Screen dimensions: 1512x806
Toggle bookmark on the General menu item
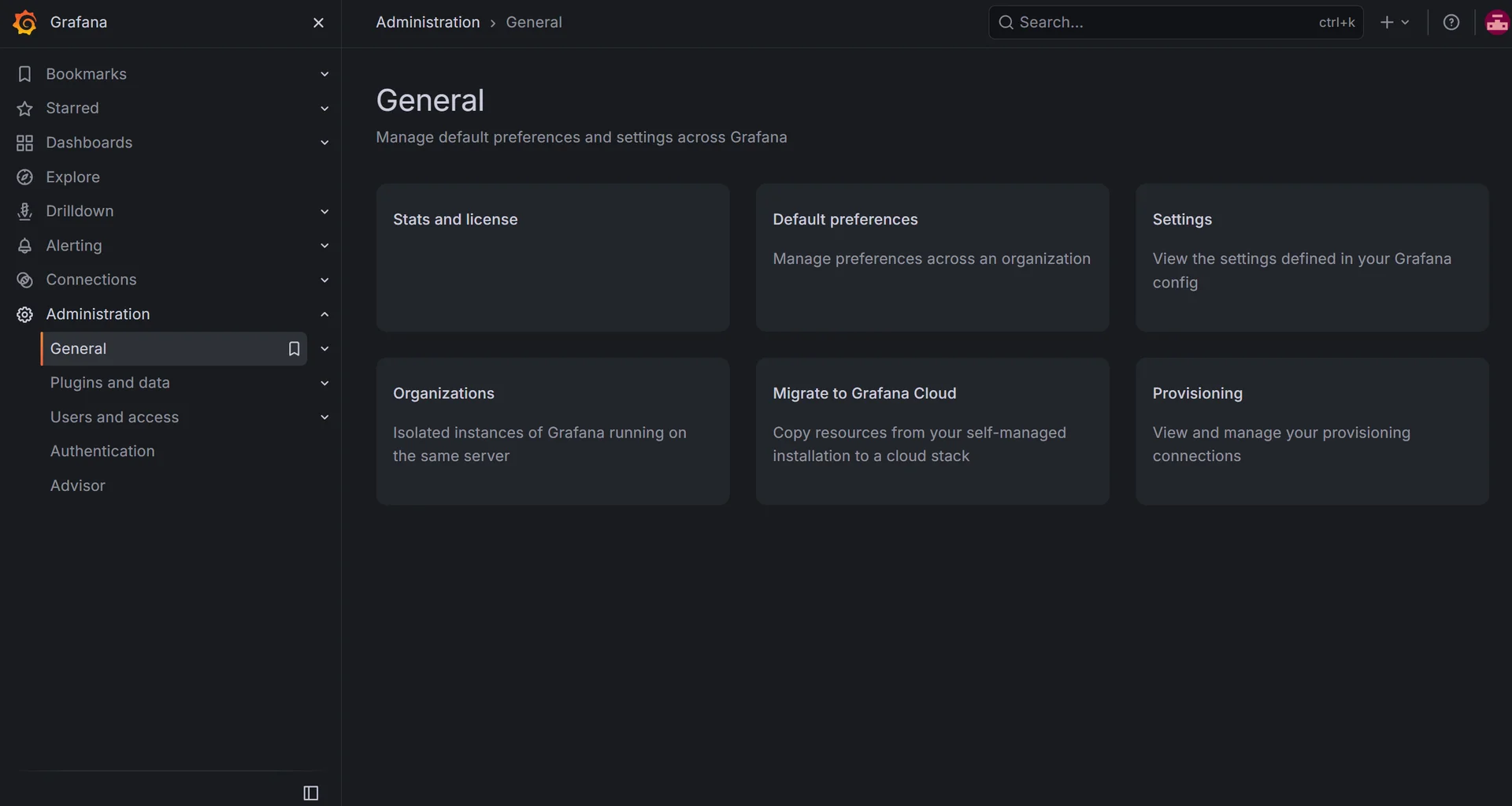(294, 348)
